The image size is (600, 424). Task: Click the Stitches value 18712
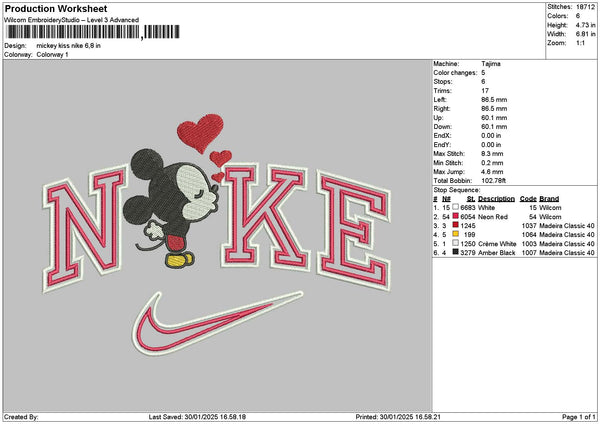(x=585, y=7)
